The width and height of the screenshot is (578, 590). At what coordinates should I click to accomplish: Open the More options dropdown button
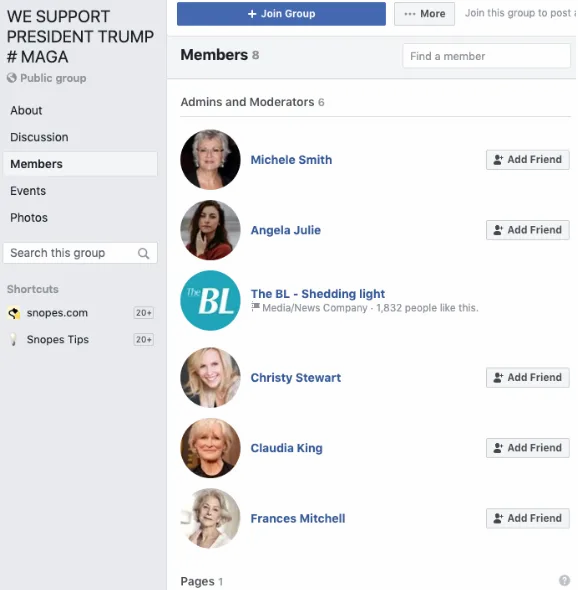point(424,14)
